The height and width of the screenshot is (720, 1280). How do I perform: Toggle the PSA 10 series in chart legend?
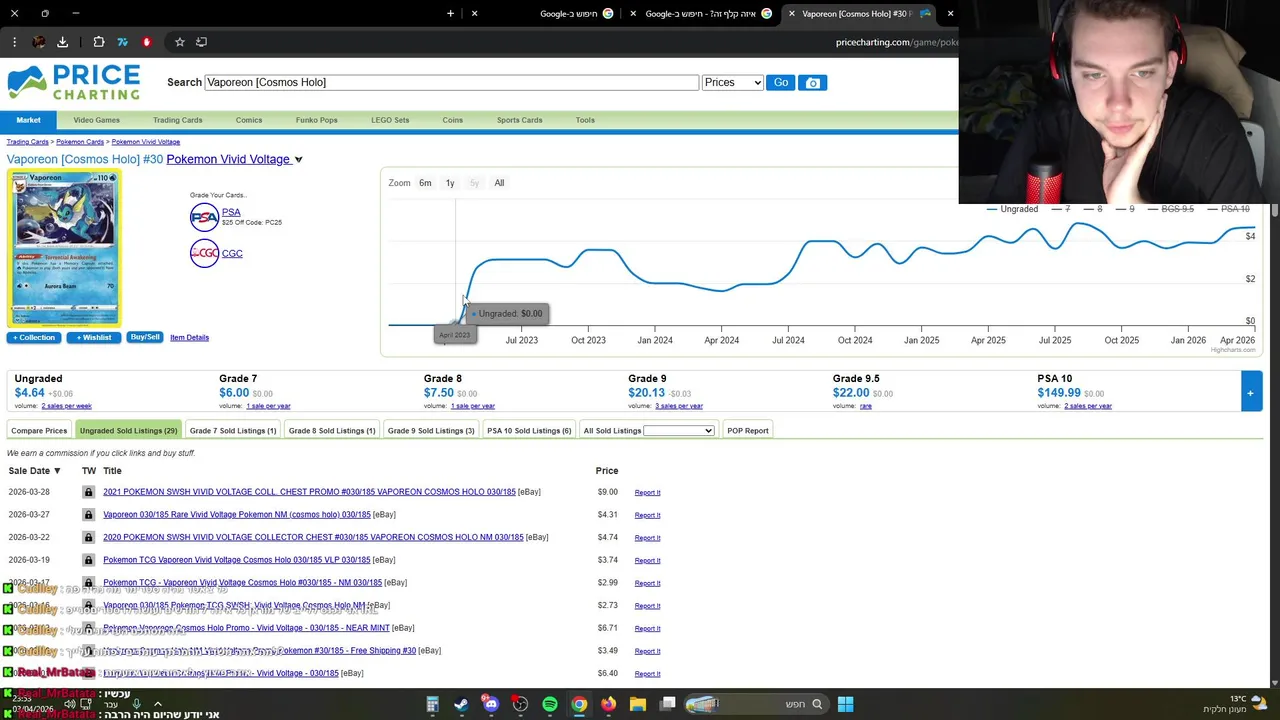[1227, 209]
